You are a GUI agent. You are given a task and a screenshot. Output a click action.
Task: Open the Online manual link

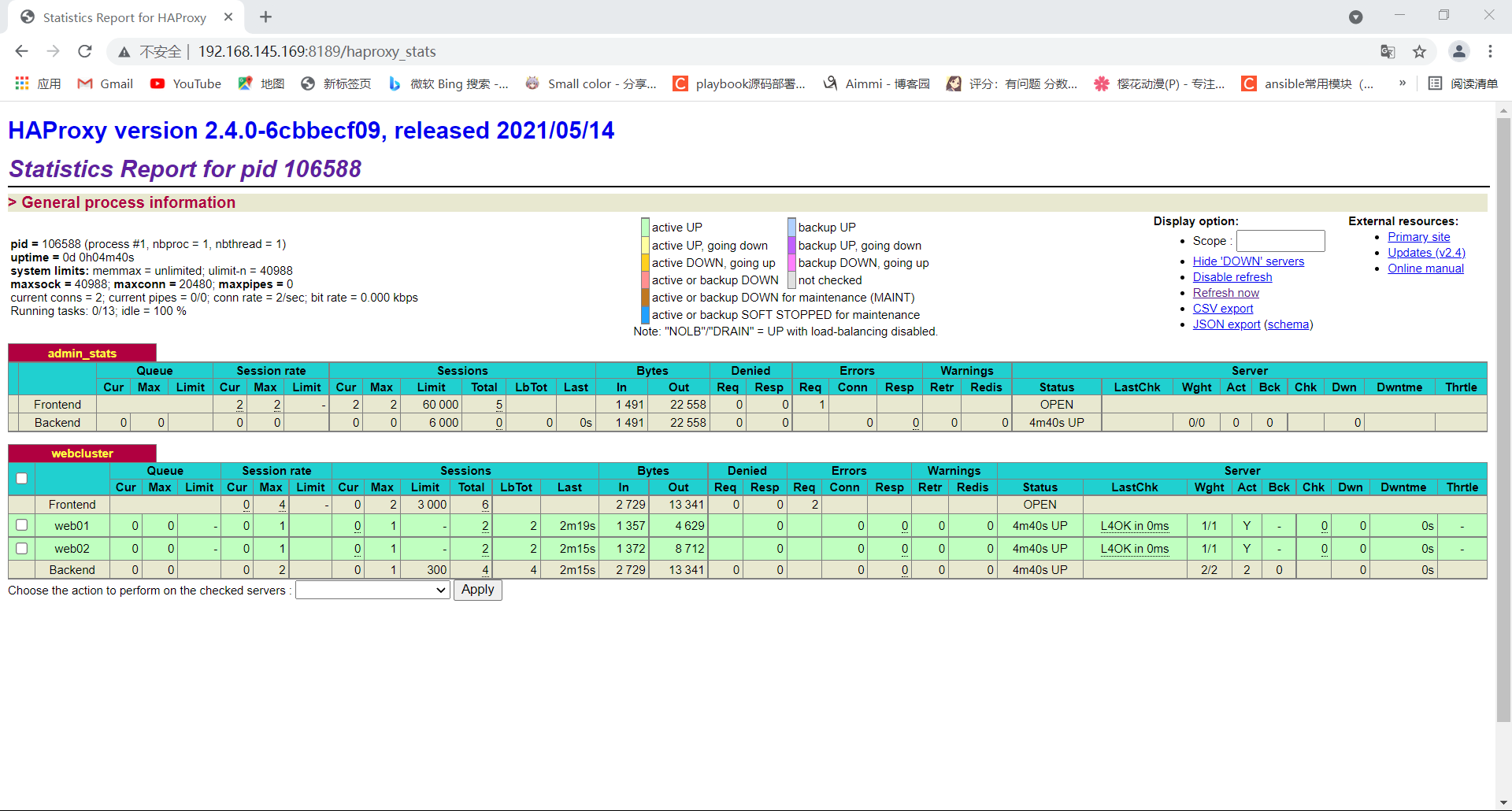(1426, 268)
